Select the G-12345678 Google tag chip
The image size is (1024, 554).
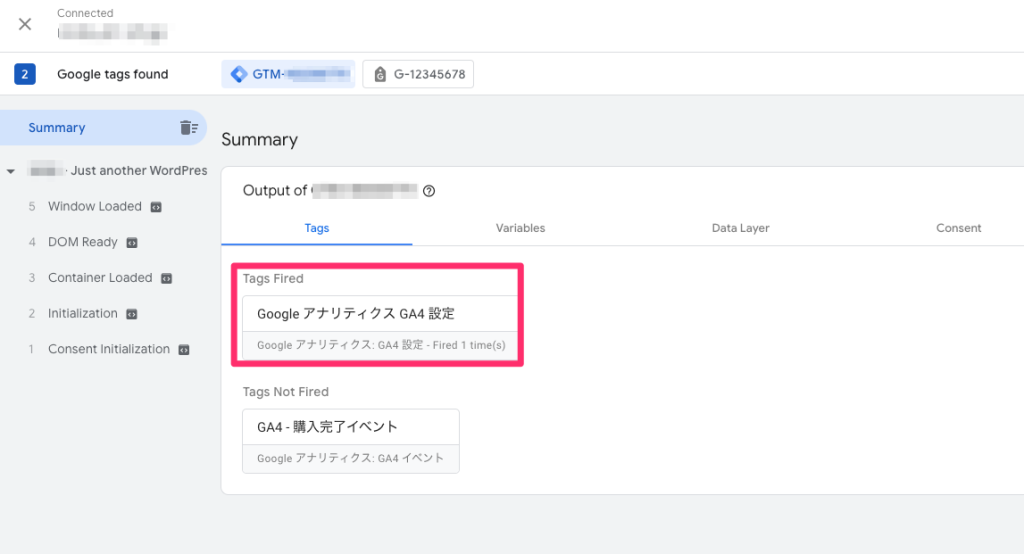418,74
